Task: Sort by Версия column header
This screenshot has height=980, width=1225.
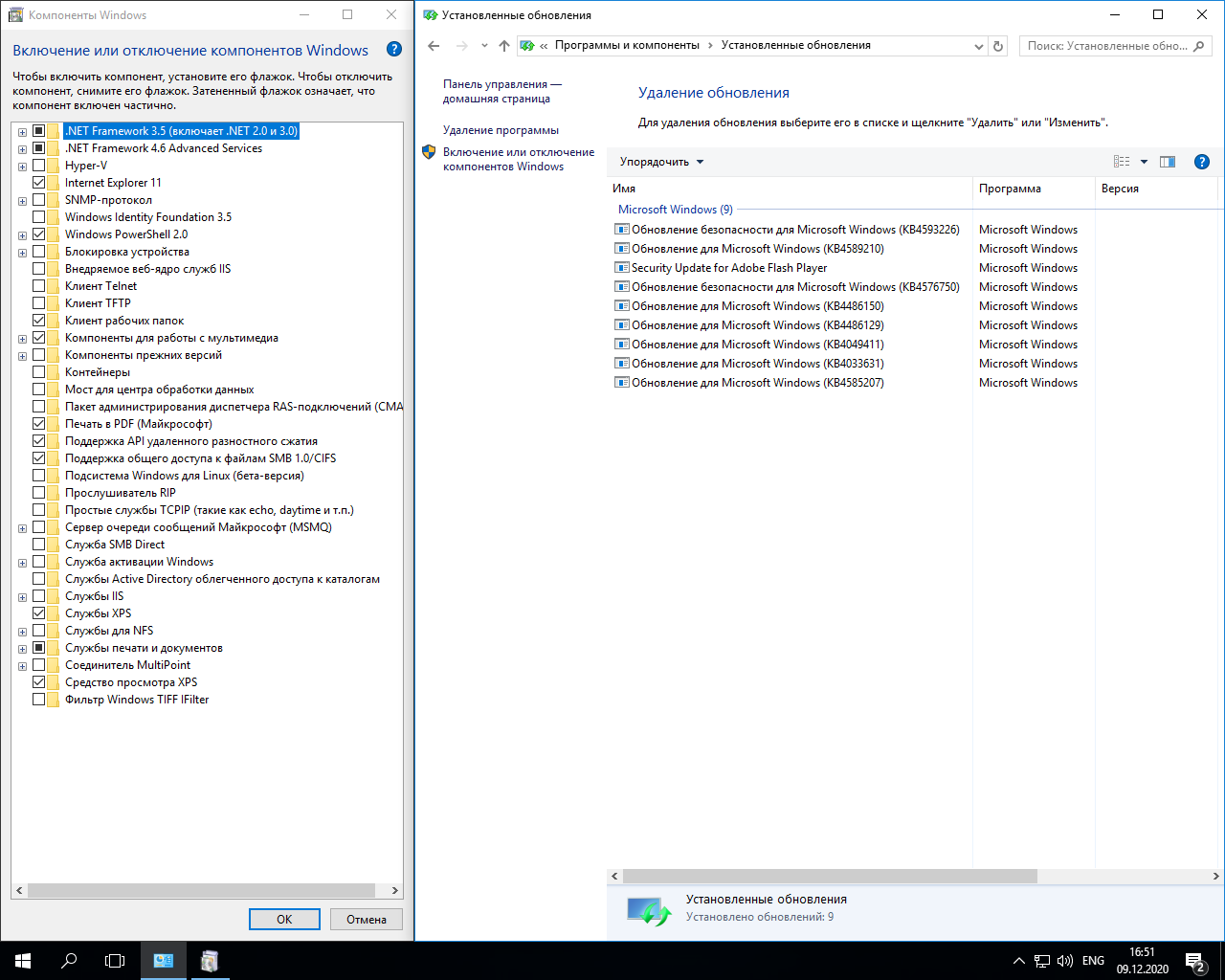Action: [x=1156, y=189]
